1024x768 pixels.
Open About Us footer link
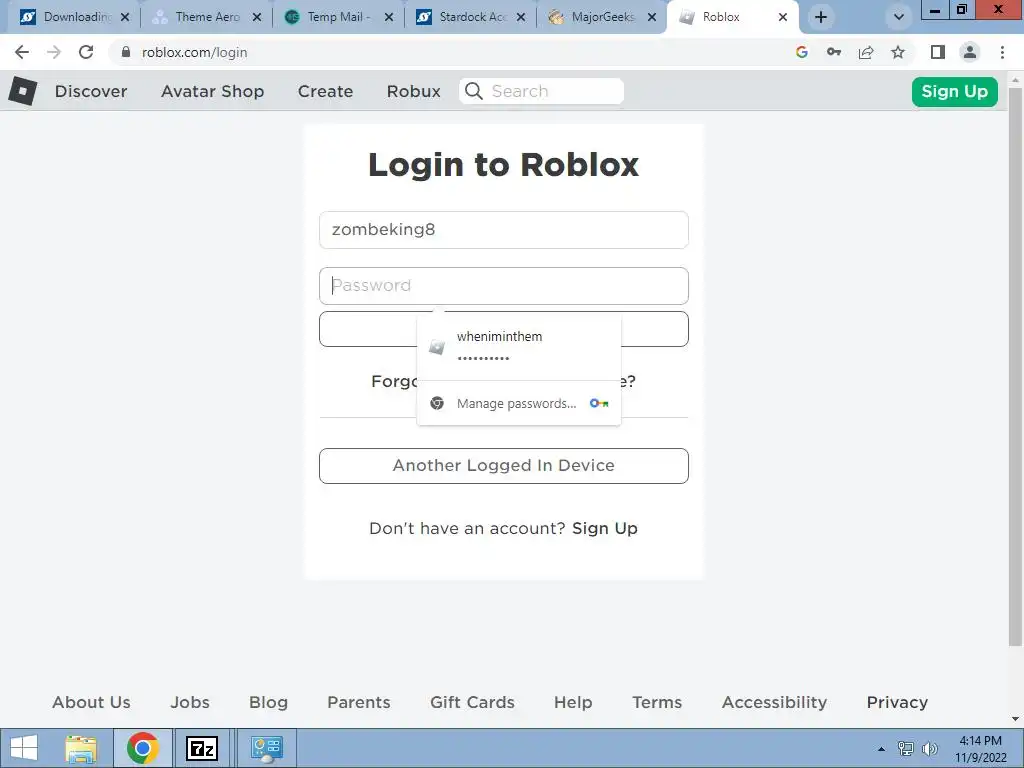[x=91, y=702]
